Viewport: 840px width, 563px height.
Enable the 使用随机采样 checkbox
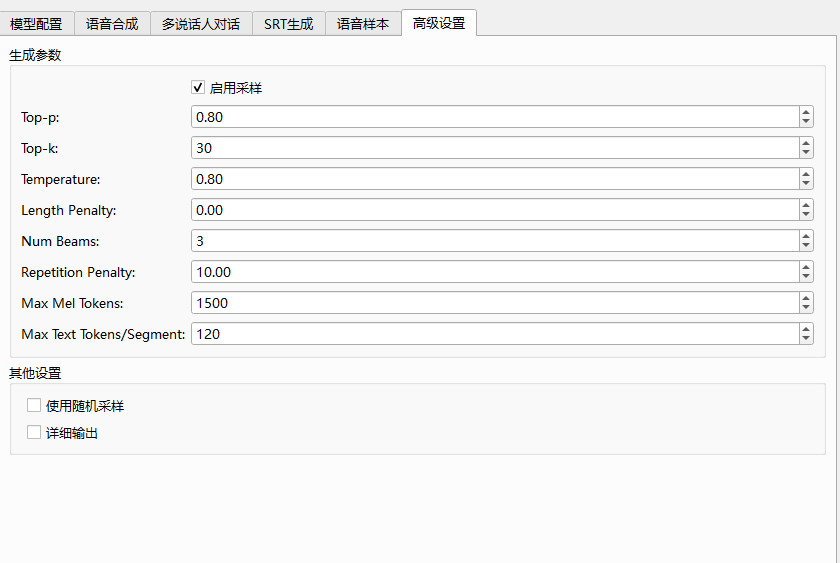pos(34,406)
